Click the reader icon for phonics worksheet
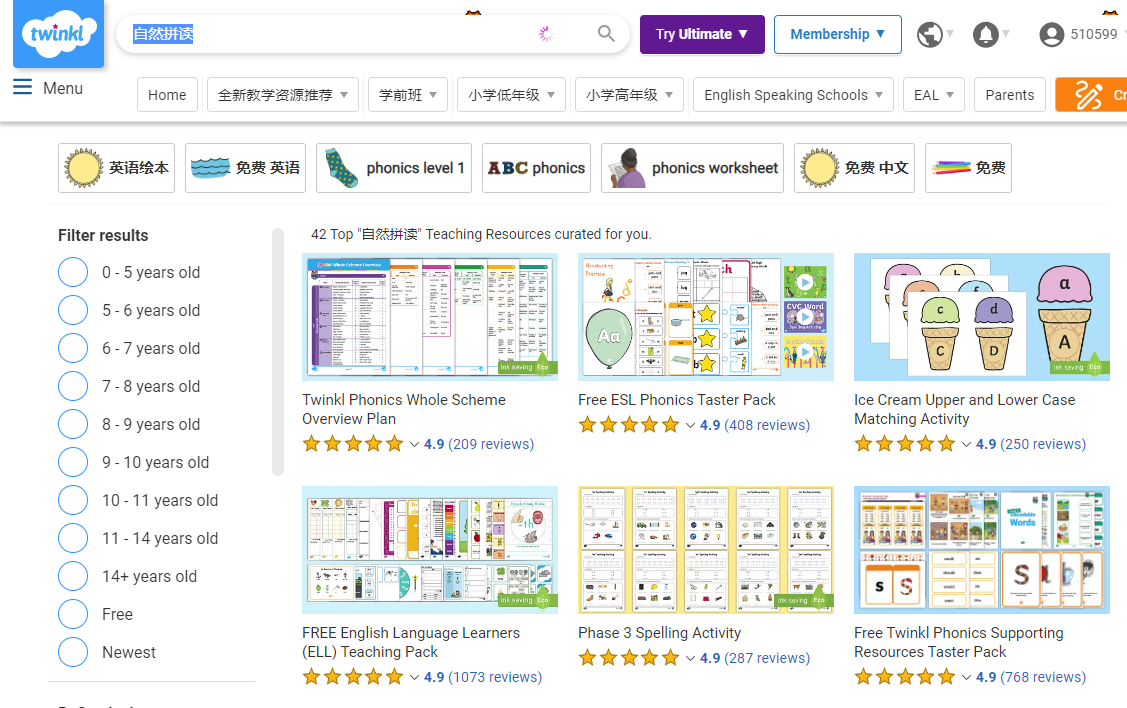 click(x=627, y=168)
